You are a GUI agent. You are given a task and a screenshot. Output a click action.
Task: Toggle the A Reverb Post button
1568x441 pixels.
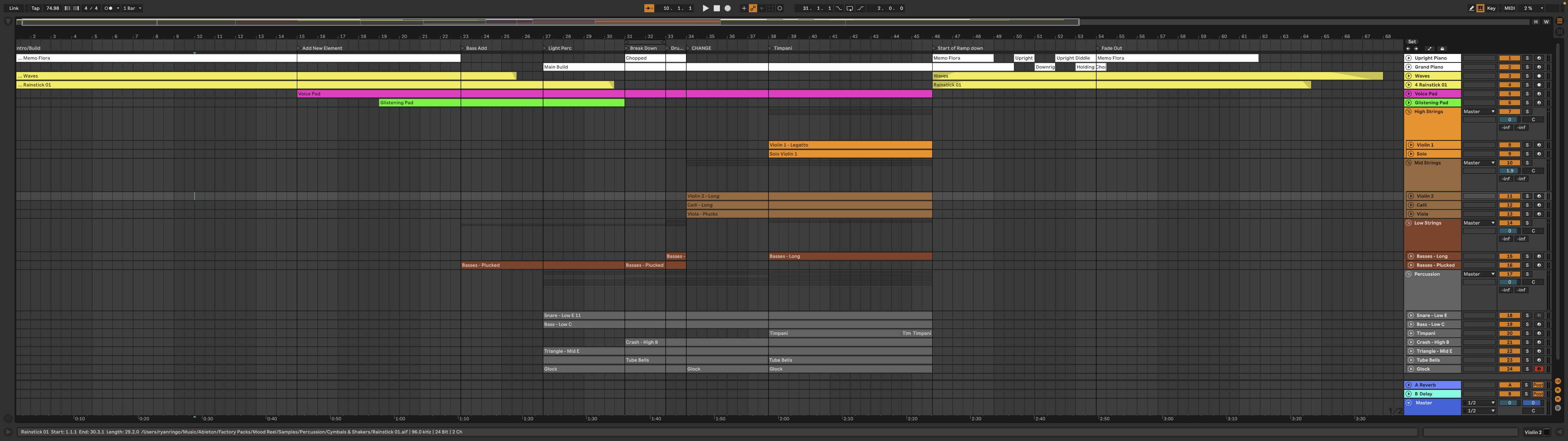1538,385
